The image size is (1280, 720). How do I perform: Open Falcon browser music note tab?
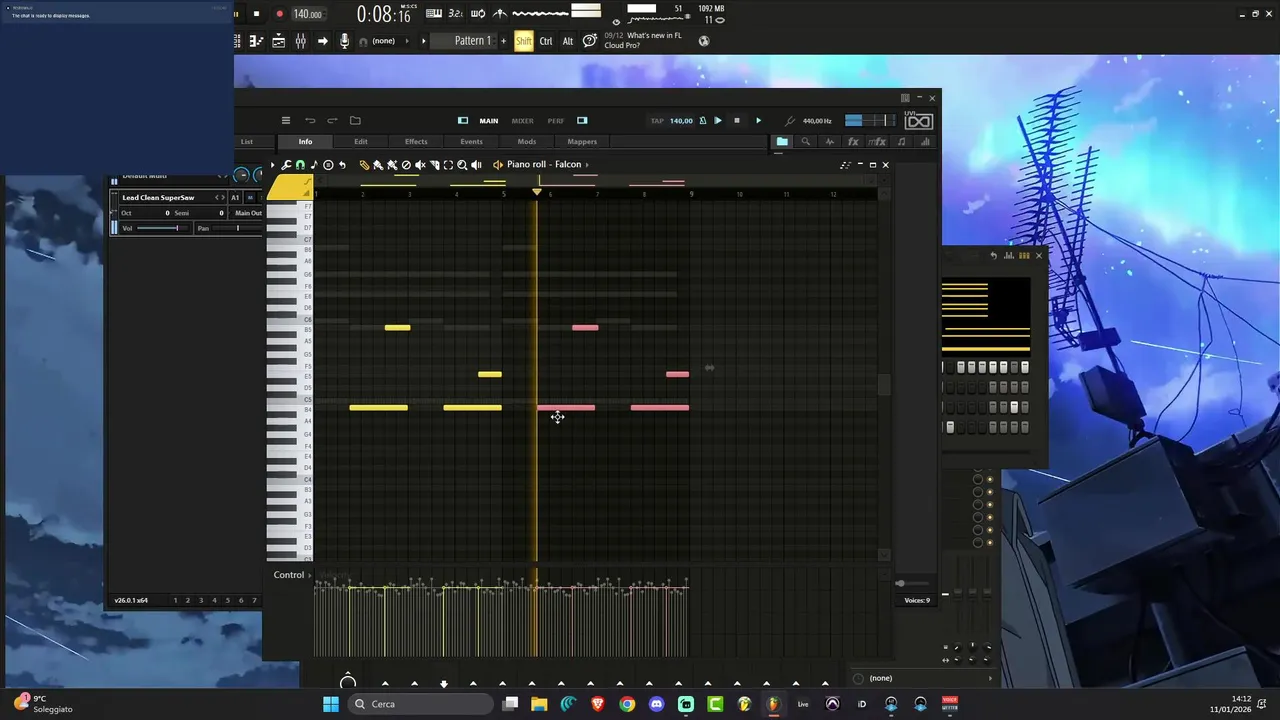tap(902, 142)
